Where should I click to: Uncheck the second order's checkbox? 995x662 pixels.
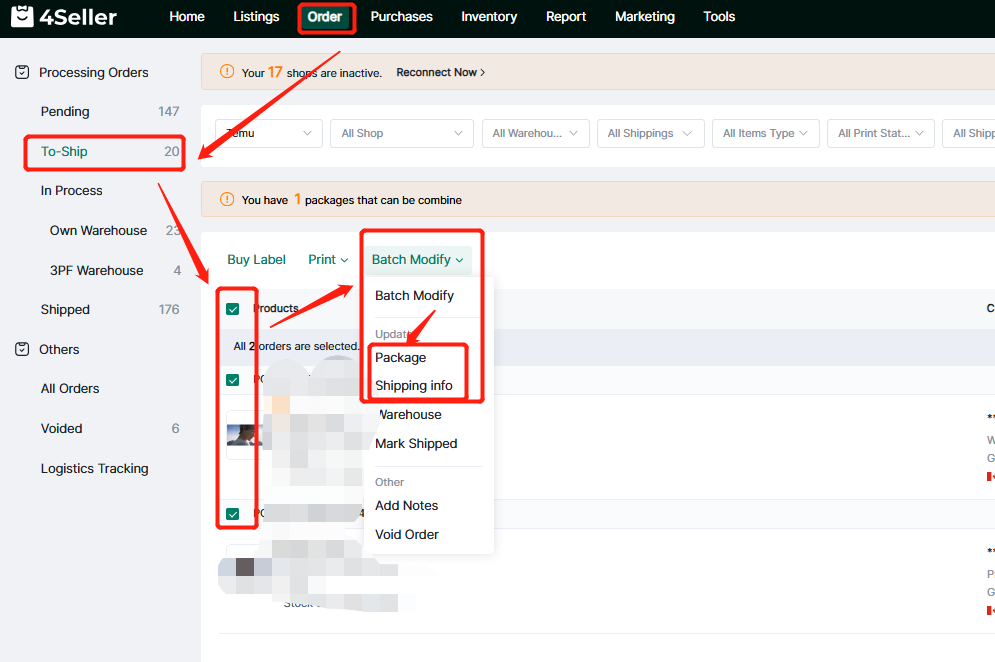point(233,514)
